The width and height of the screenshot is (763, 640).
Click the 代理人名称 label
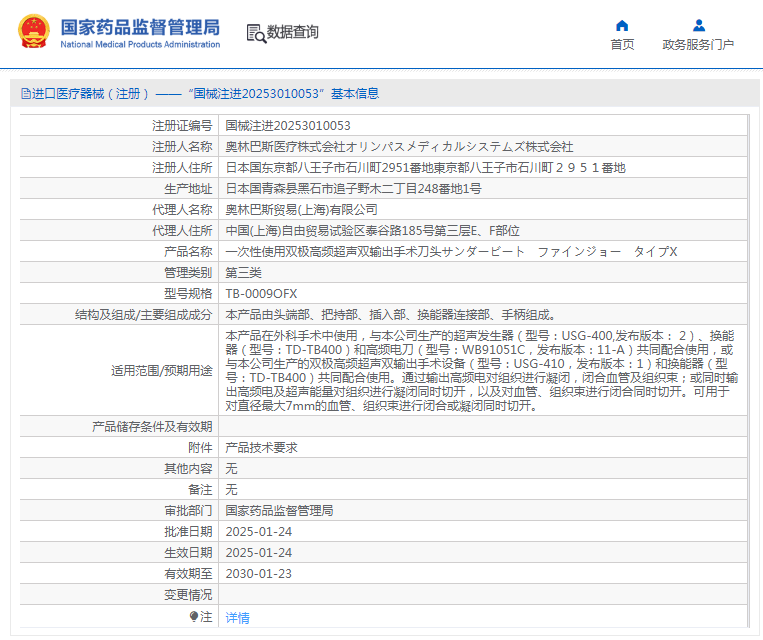pyautogui.click(x=182, y=209)
